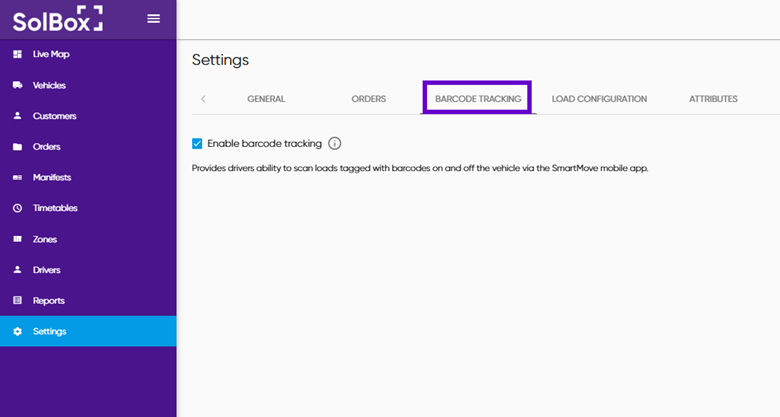Click the Reports list icon
Viewport: 780px width, 417px height.
pos(17,301)
